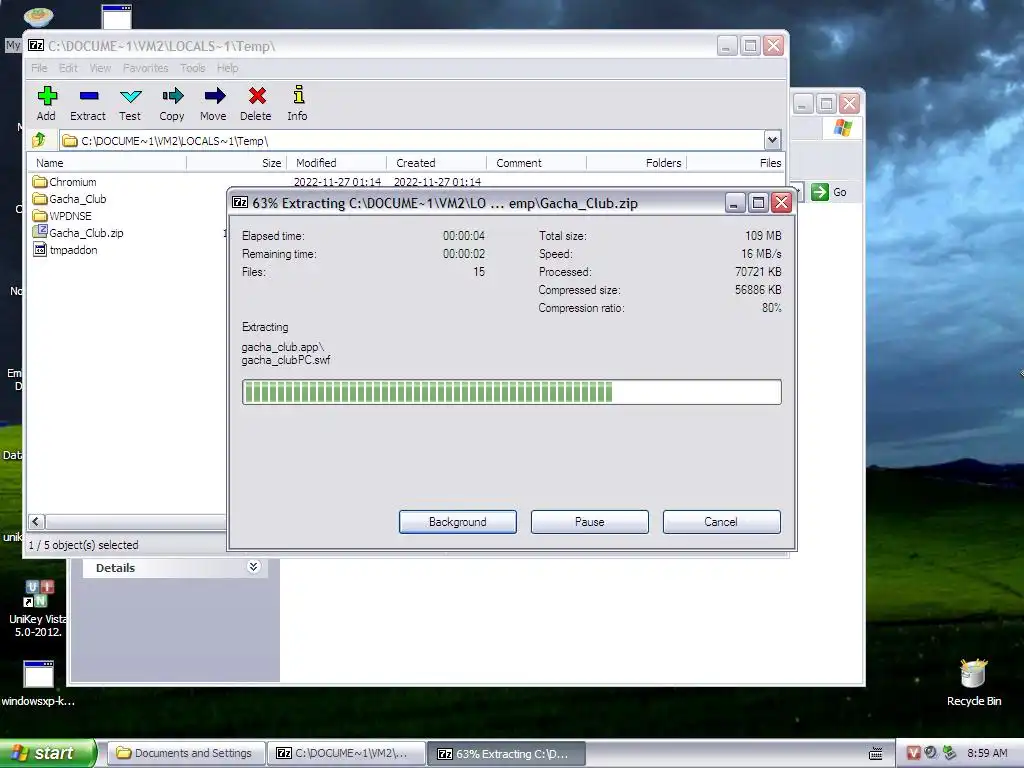Click the red V tray icon
Image resolution: width=1024 pixels, height=768 pixels.
click(x=913, y=753)
